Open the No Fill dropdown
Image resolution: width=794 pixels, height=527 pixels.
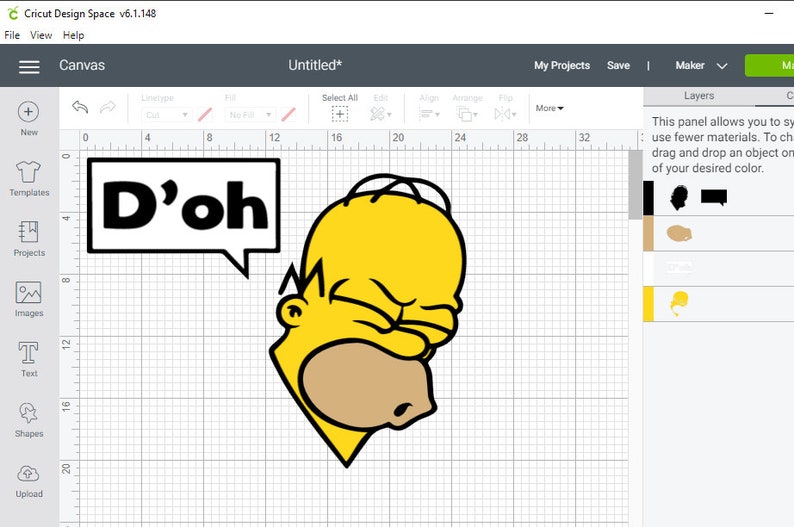pyautogui.click(x=250, y=115)
